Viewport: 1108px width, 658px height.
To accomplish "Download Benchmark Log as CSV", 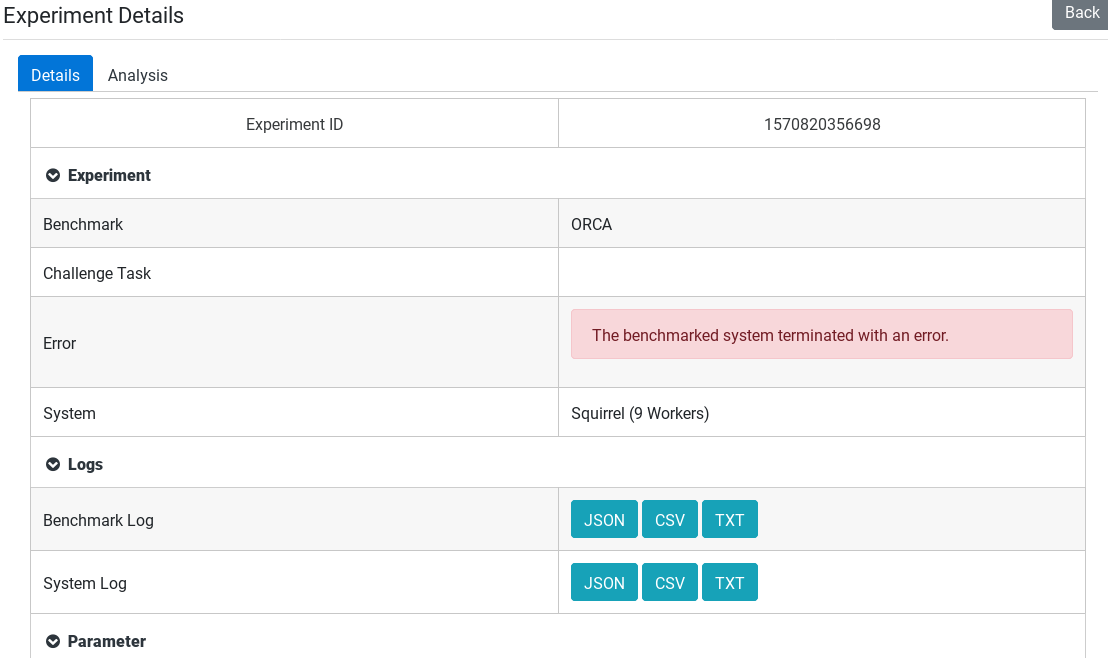I will 670,519.
